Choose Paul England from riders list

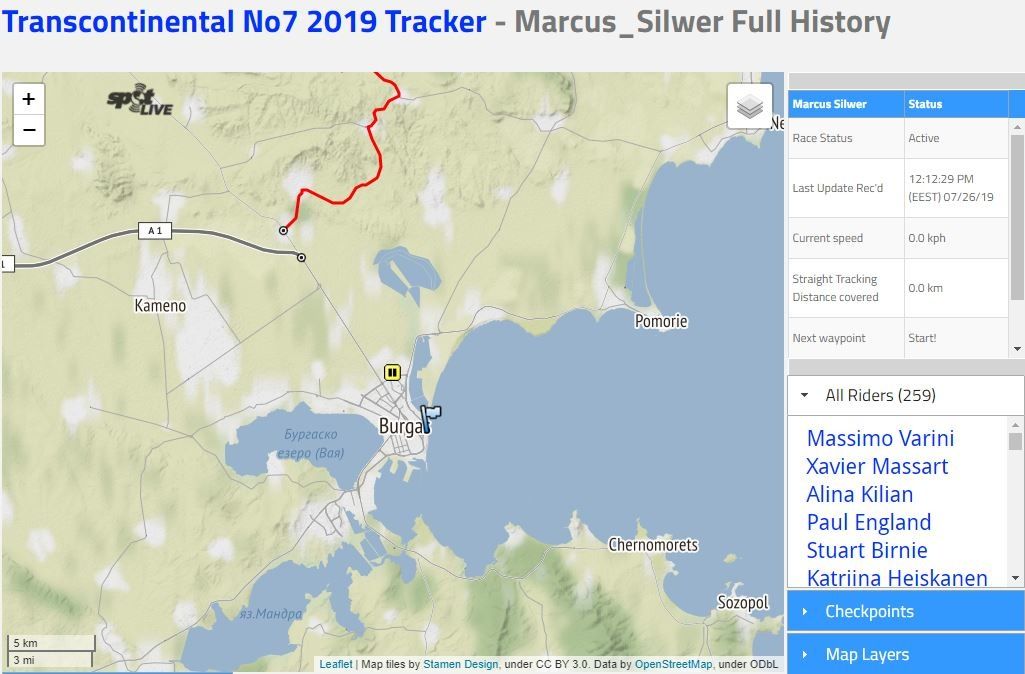pyautogui.click(x=868, y=522)
